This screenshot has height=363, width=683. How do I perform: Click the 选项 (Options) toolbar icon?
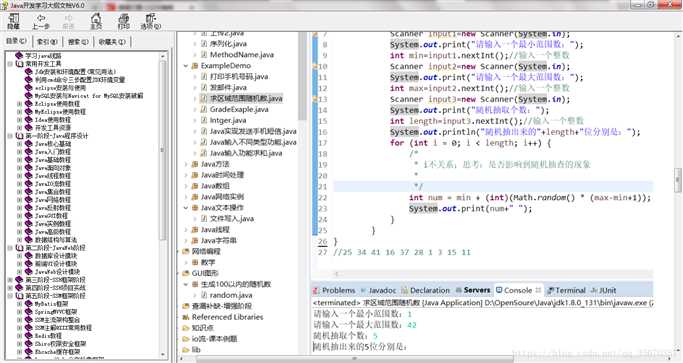[151, 21]
